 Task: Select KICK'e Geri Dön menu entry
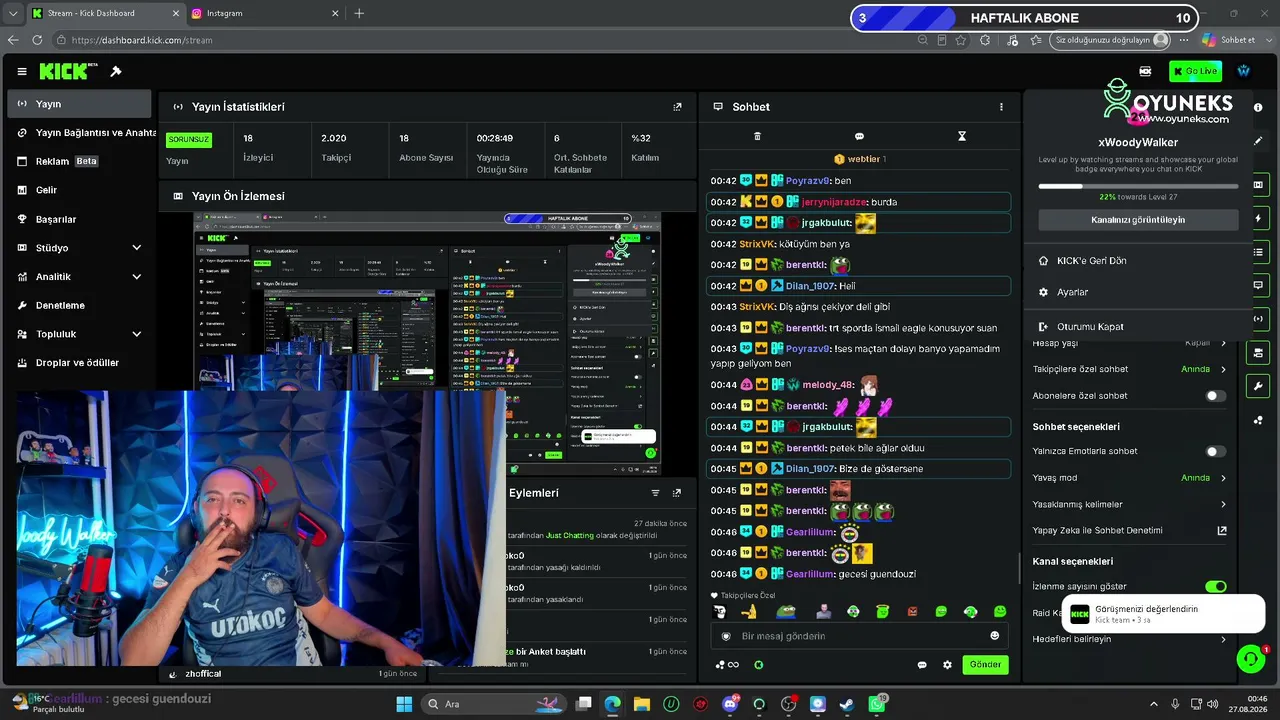coord(1138,261)
